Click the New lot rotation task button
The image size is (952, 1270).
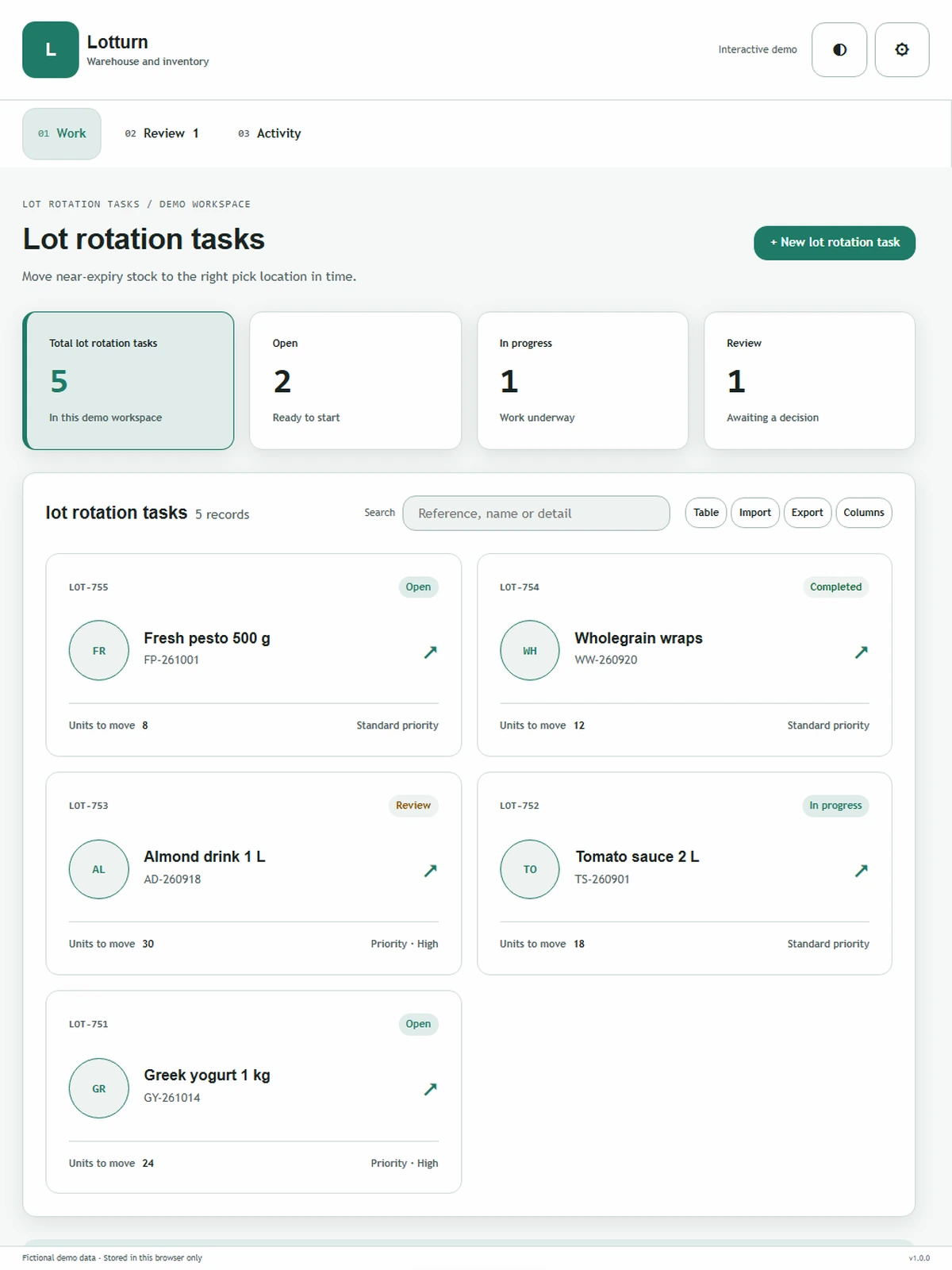coord(835,242)
